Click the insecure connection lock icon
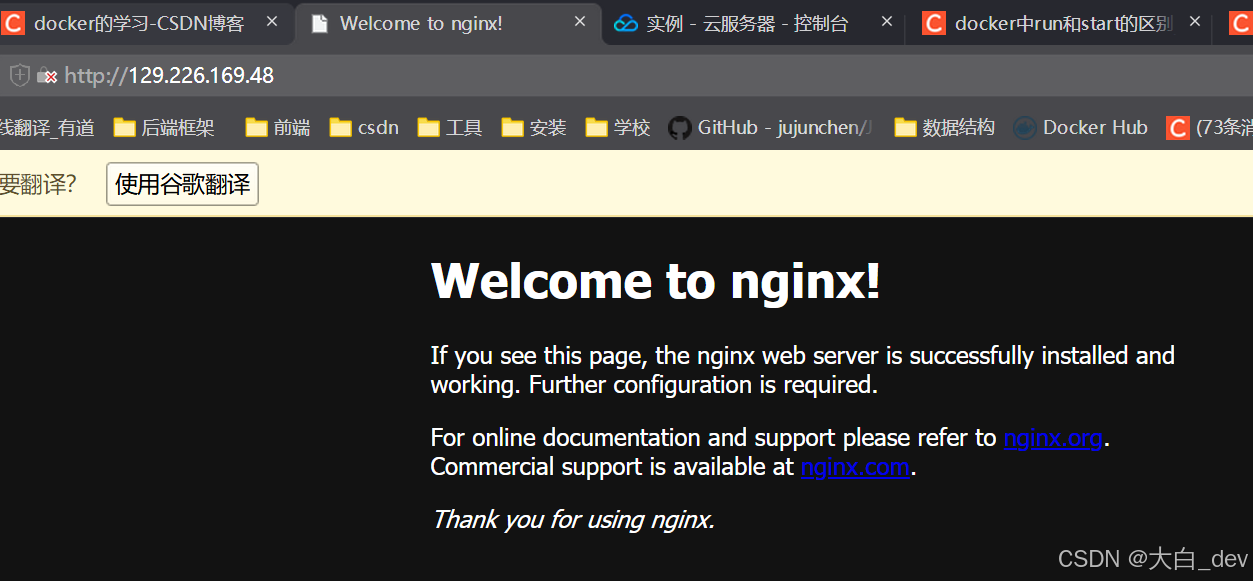 pos(46,76)
